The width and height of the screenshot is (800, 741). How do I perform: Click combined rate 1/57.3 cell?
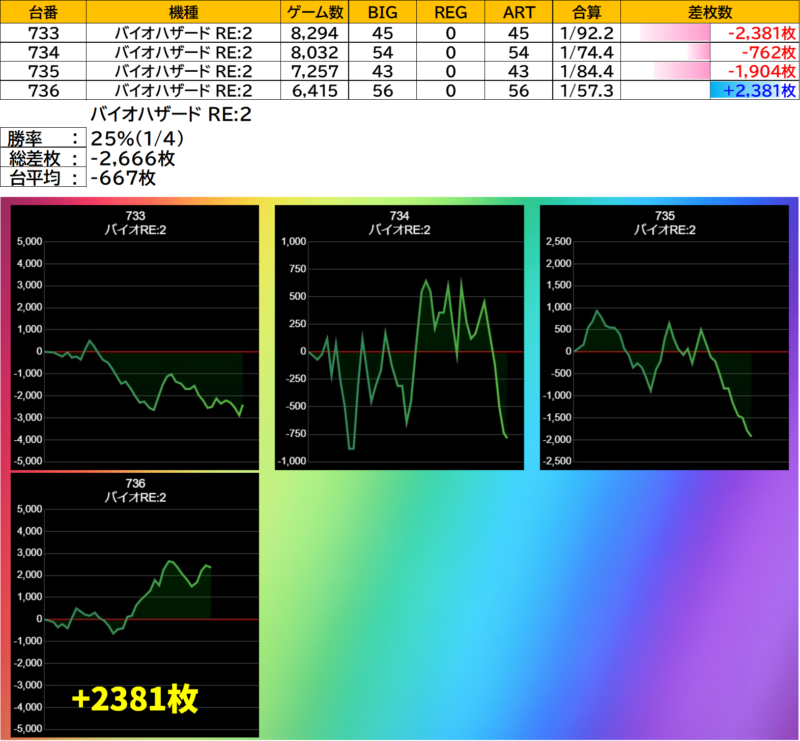pos(586,90)
